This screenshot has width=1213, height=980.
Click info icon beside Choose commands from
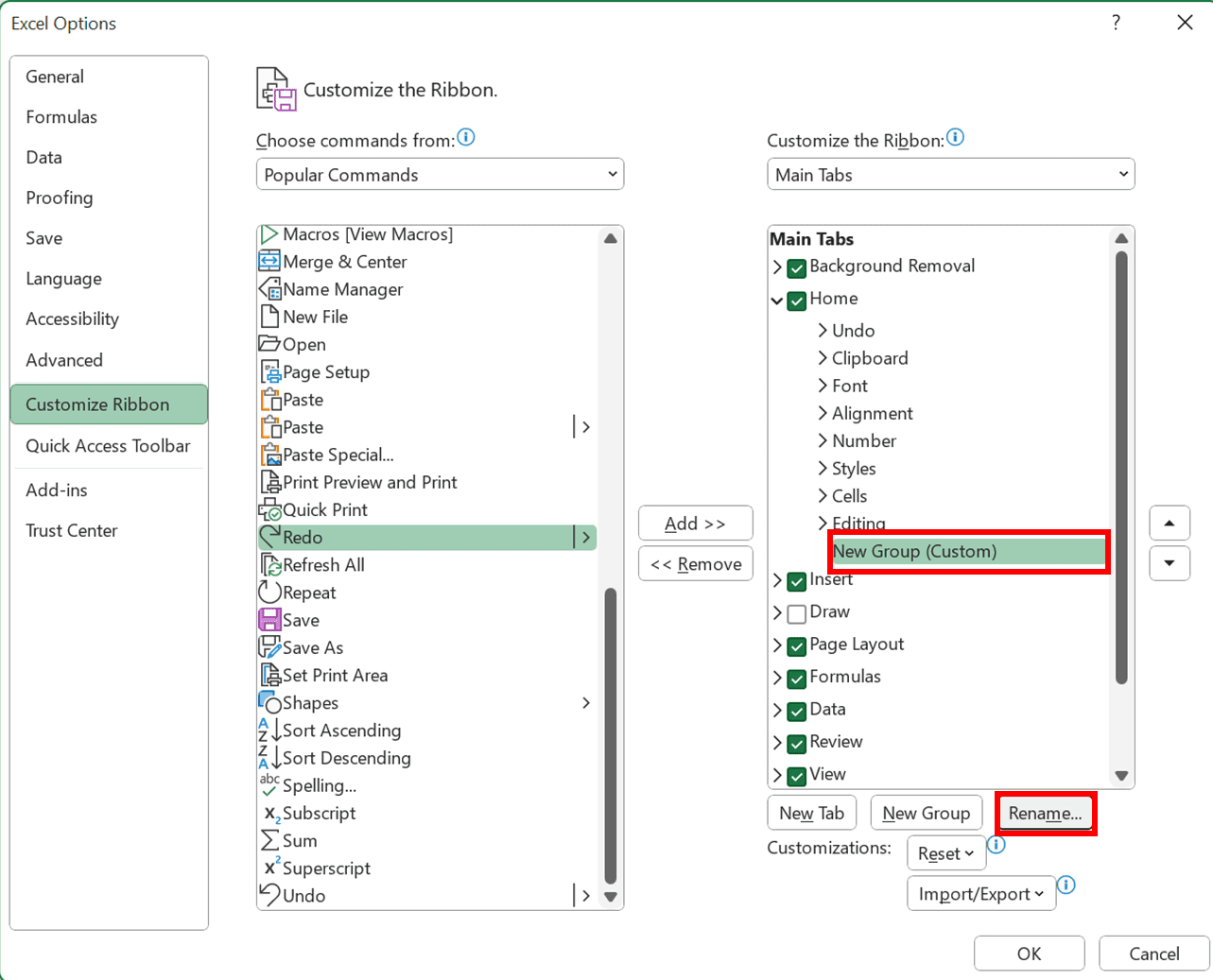pyautogui.click(x=466, y=138)
